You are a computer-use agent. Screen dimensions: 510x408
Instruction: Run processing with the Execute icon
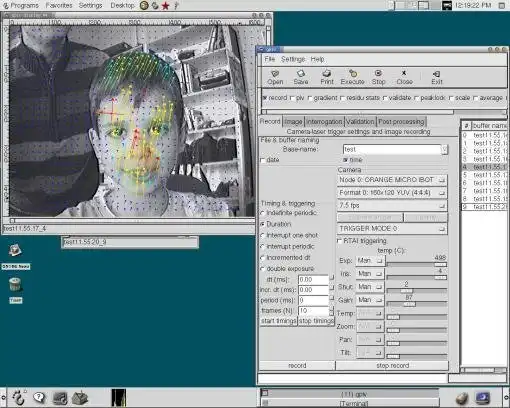coord(352,77)
